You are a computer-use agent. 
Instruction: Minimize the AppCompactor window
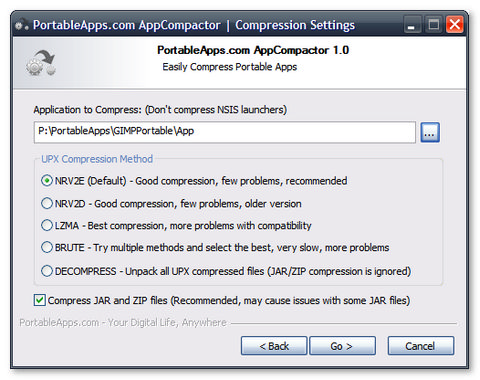coord(412,25)
